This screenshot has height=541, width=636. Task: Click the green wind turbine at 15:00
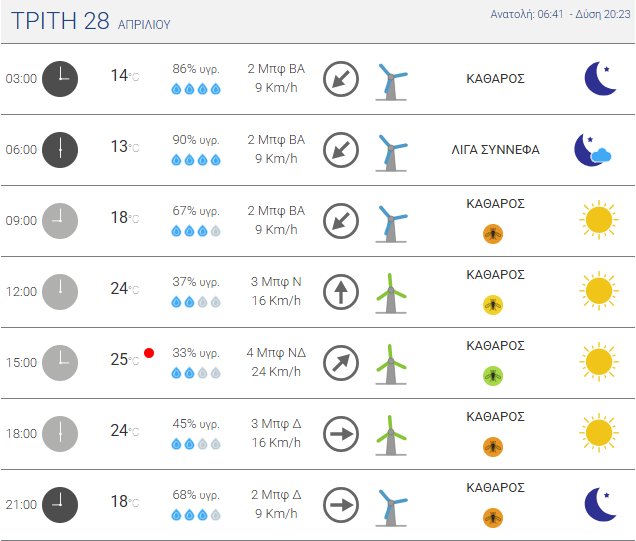coord(391,363)
